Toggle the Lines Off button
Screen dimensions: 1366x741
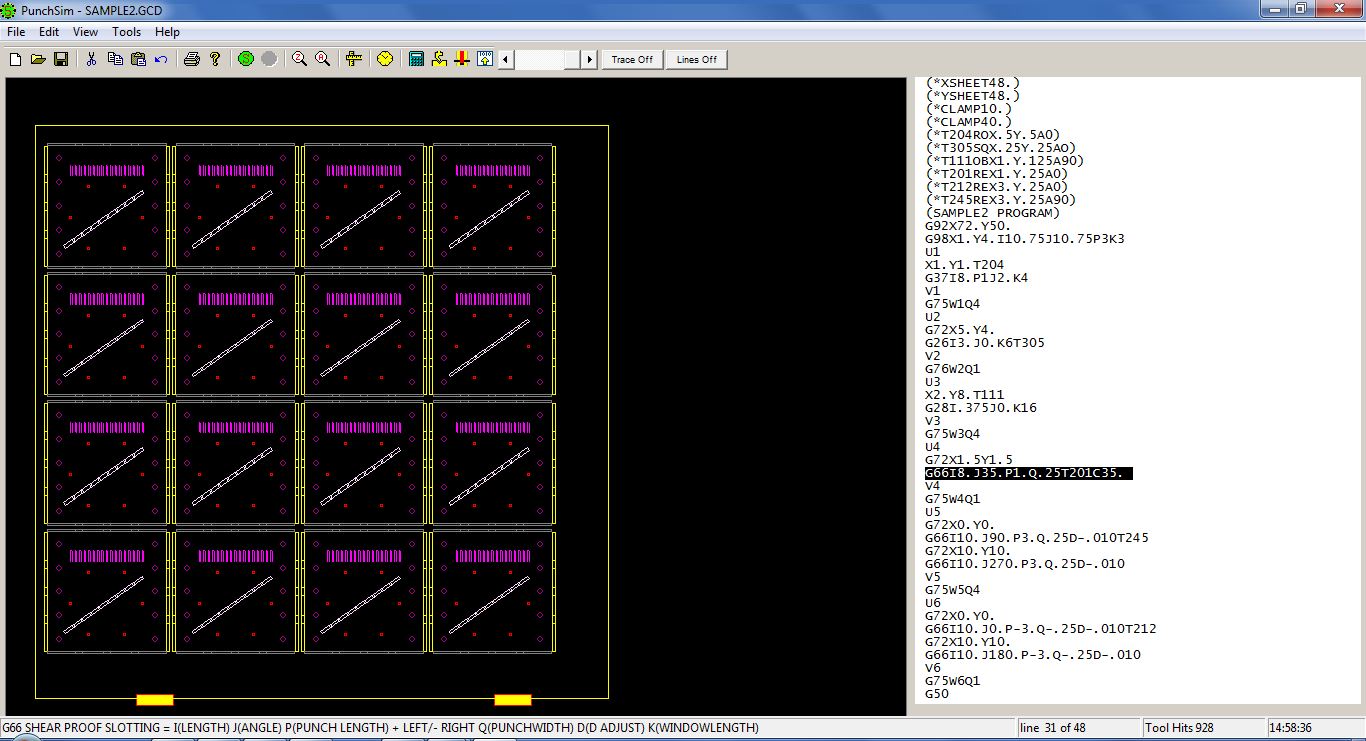pyautogui.click(x=696, y=60)
